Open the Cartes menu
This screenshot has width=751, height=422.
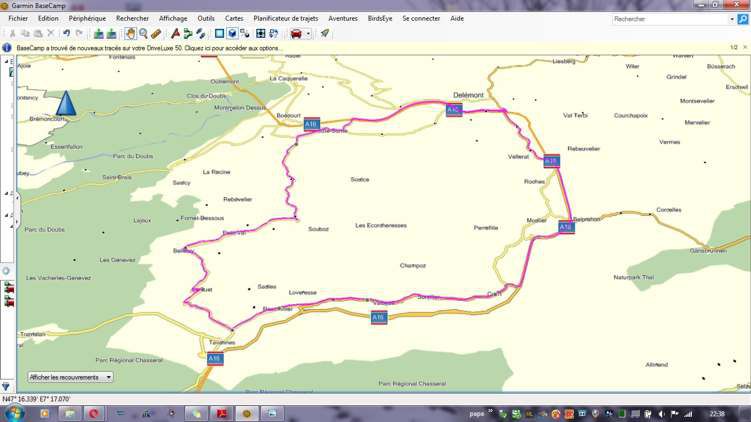[234, 18]
